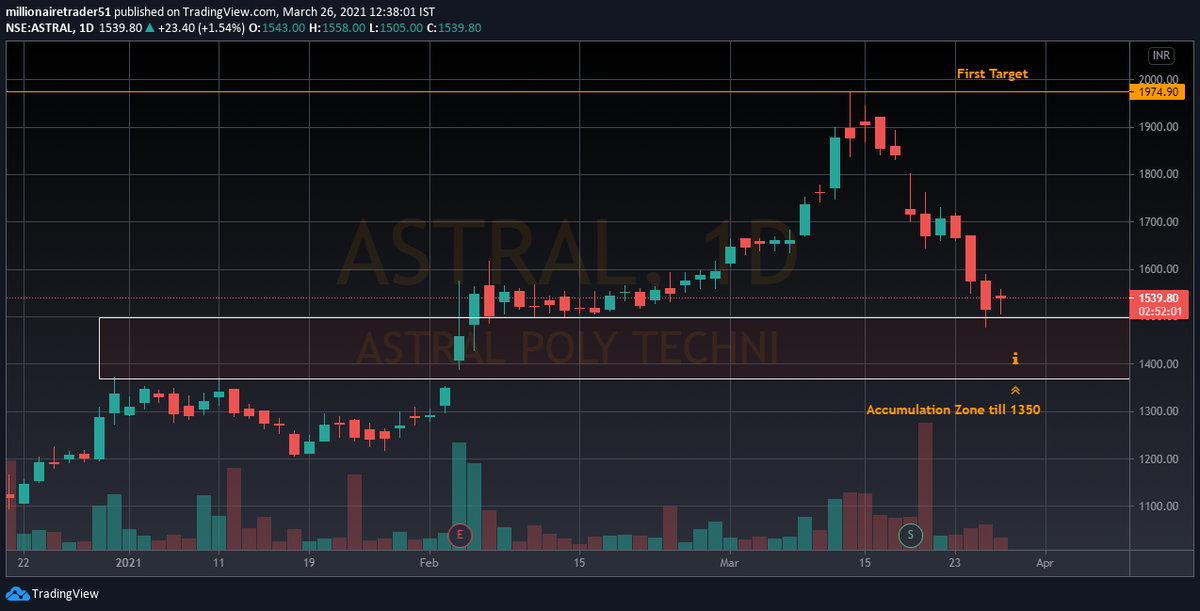
Task: Click the NSE:ASTRAL, 1D symbol title
Action: coord(51,28)
